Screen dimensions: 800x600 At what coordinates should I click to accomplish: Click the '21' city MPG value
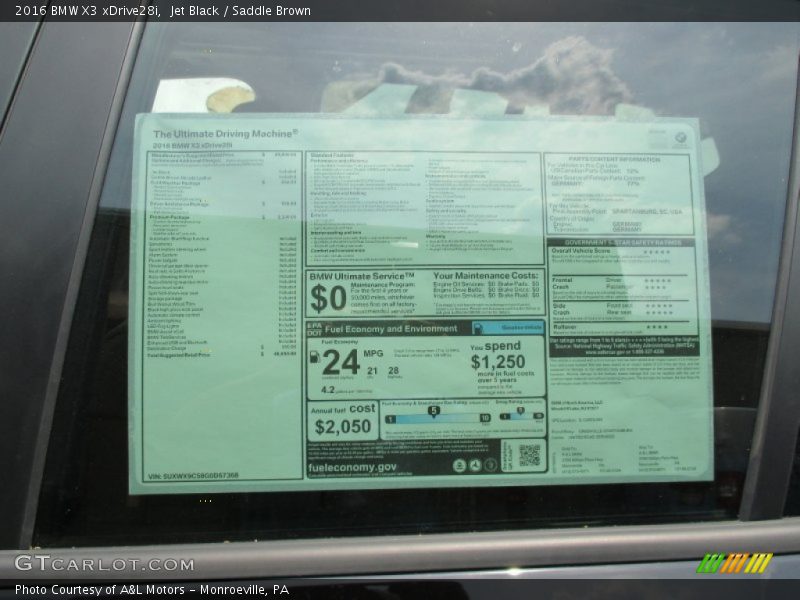(372, 371)
